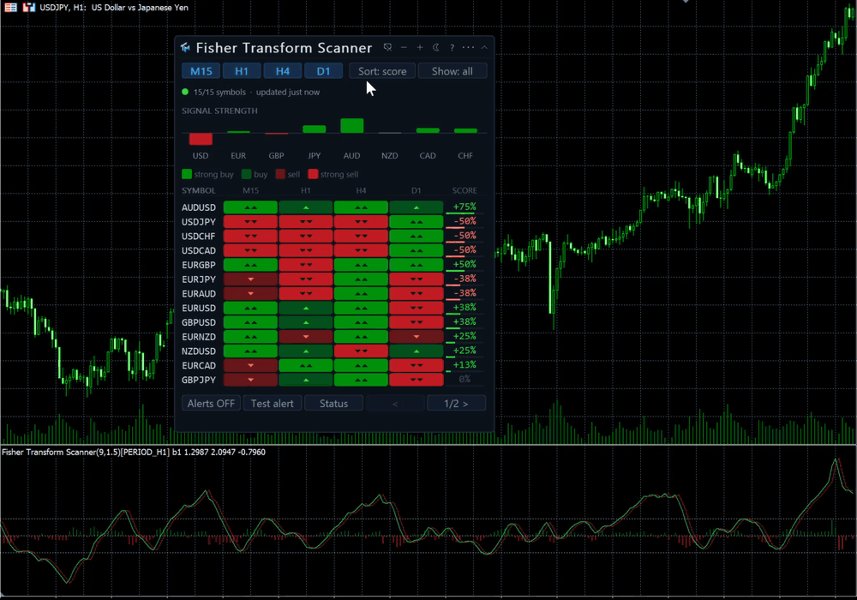Click the SYMBOL column header
Image resolution: width=857 pixels, height=600 pixels.
click(198, 191)
